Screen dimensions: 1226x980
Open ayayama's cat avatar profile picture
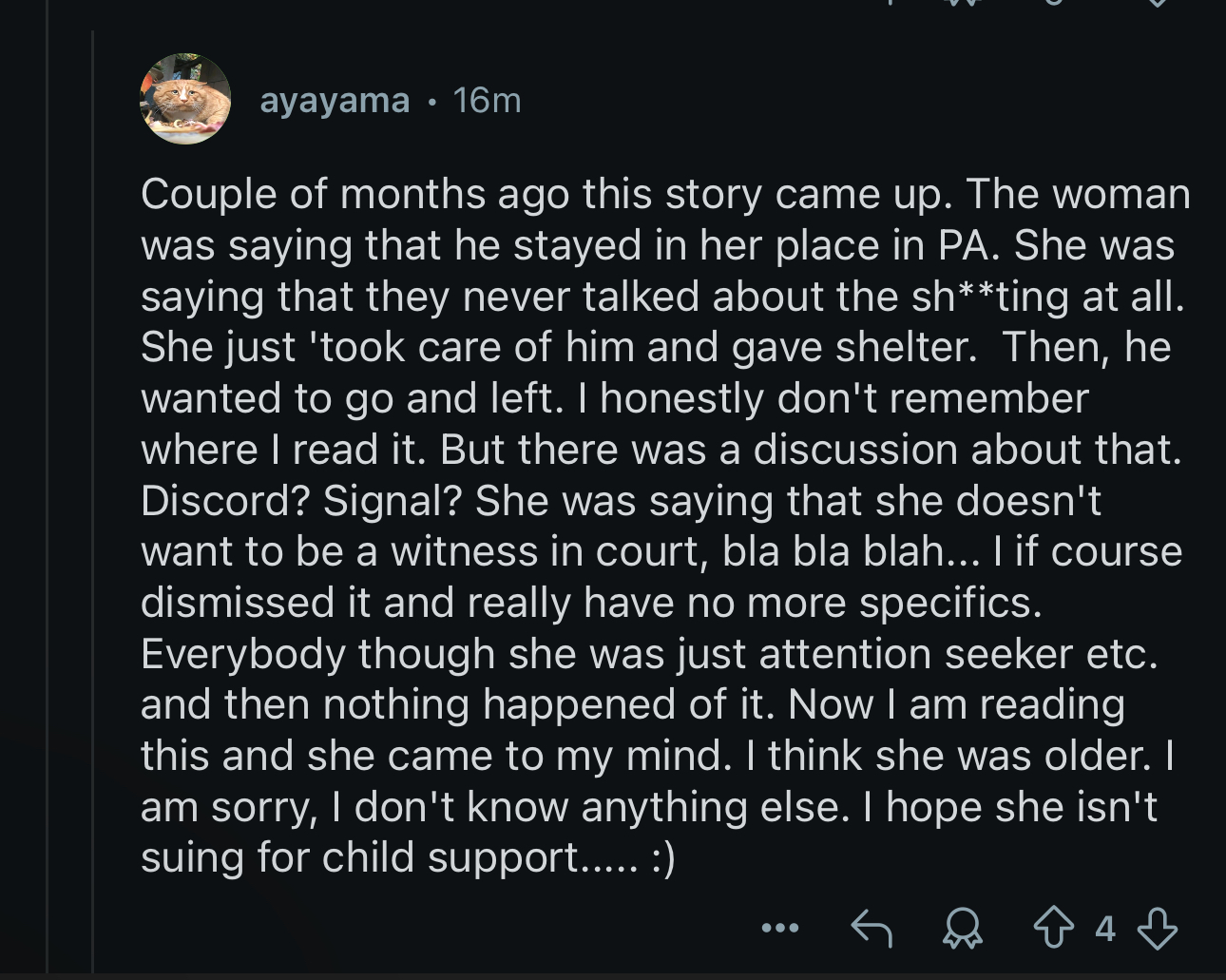click(185, 99)
